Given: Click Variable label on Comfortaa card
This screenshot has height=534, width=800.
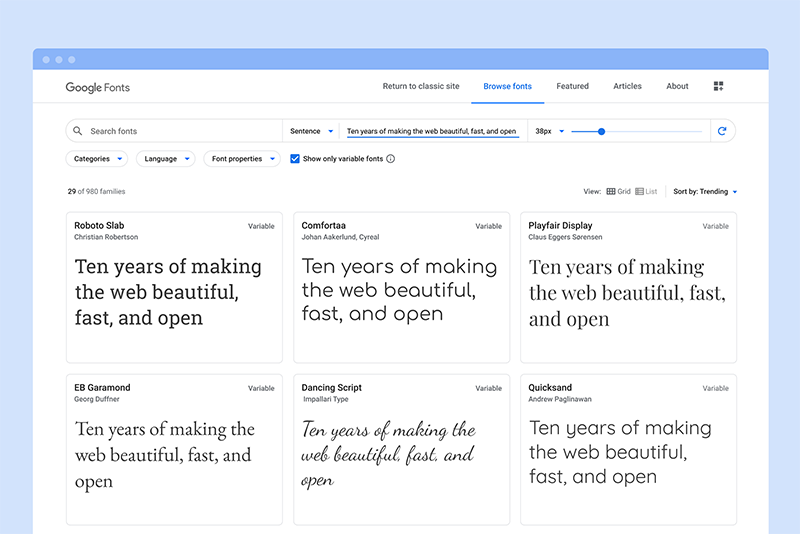Looking at the screenshot, I should click(488, 226).
